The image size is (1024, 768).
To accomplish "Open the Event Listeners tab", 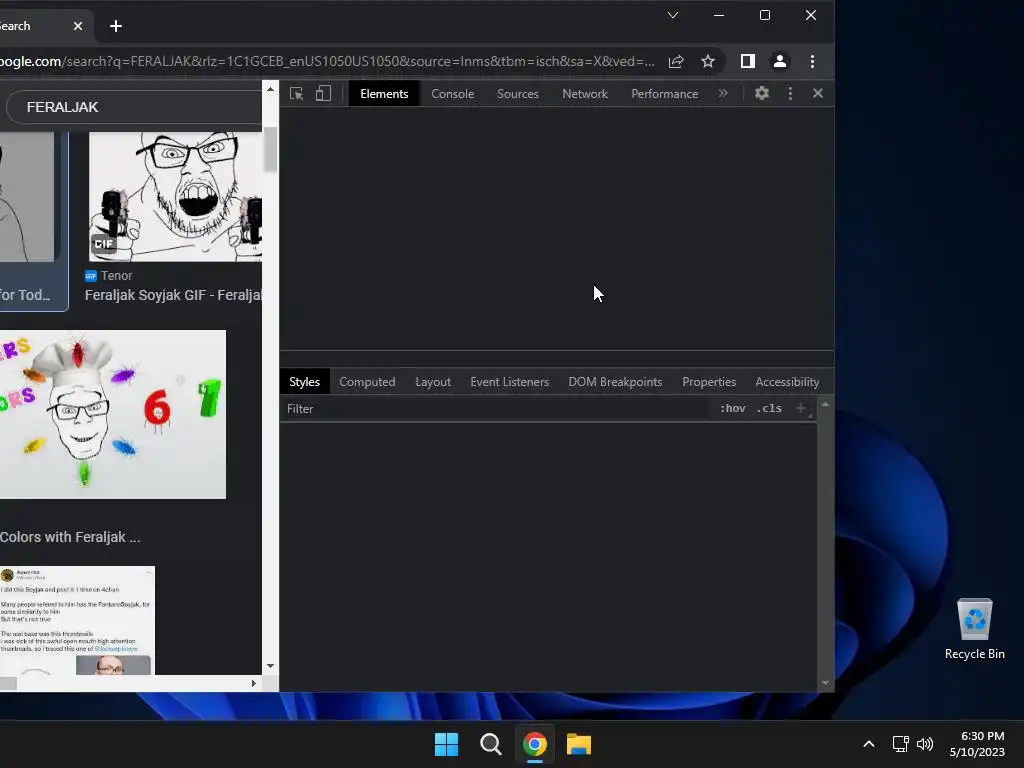I will (x=509, y=382).
